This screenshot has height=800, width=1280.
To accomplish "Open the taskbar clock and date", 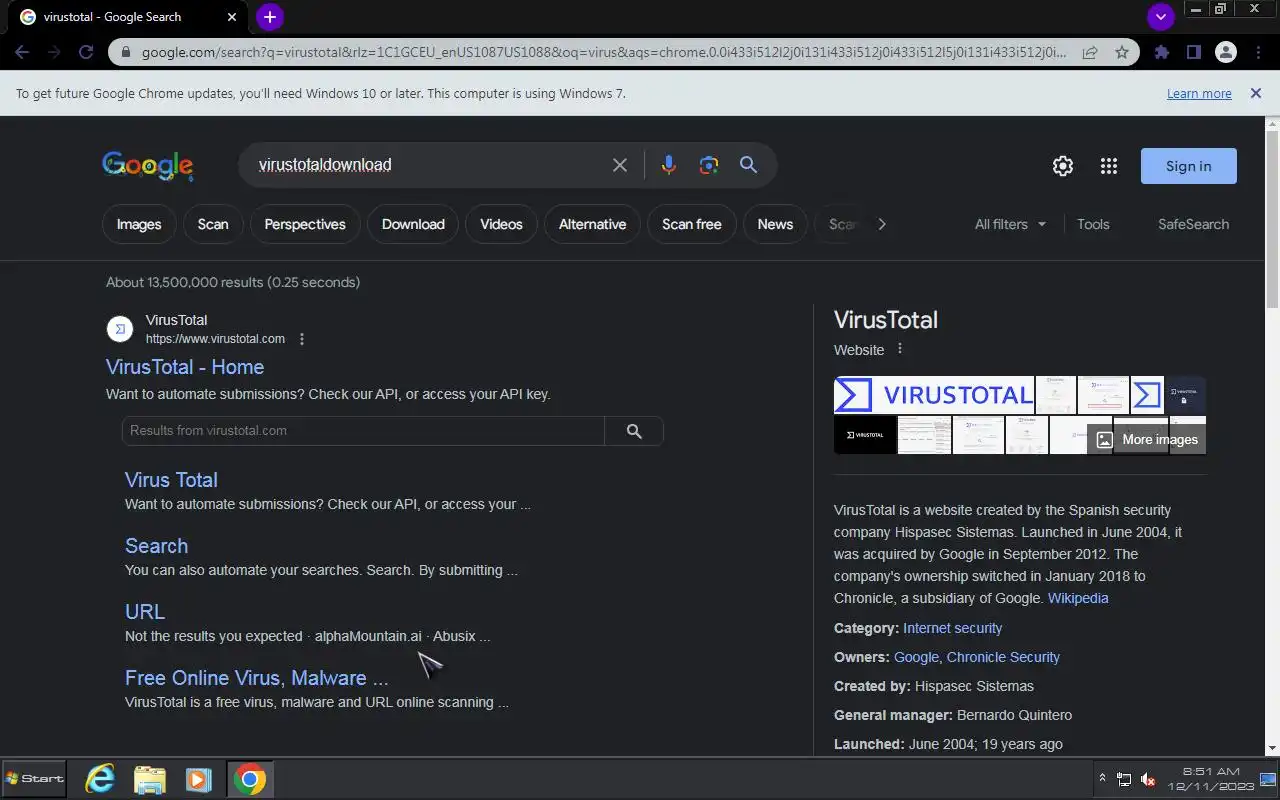I will [1210, 779].
